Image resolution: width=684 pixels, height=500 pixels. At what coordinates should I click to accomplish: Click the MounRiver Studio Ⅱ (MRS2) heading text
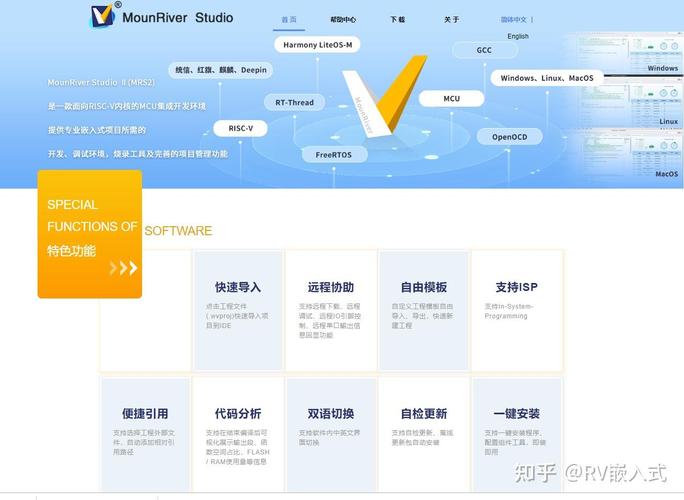tap(101, 82)
